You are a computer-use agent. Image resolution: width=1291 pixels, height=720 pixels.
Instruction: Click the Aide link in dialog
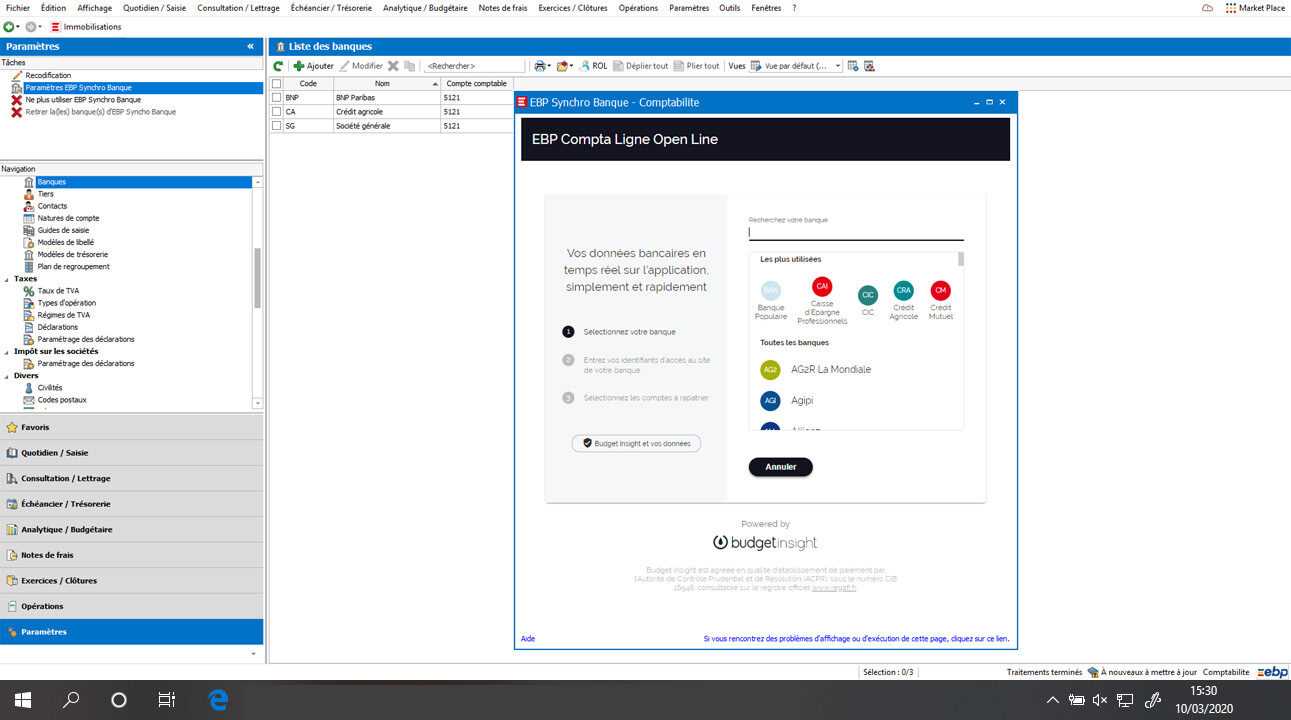point(528,638)
